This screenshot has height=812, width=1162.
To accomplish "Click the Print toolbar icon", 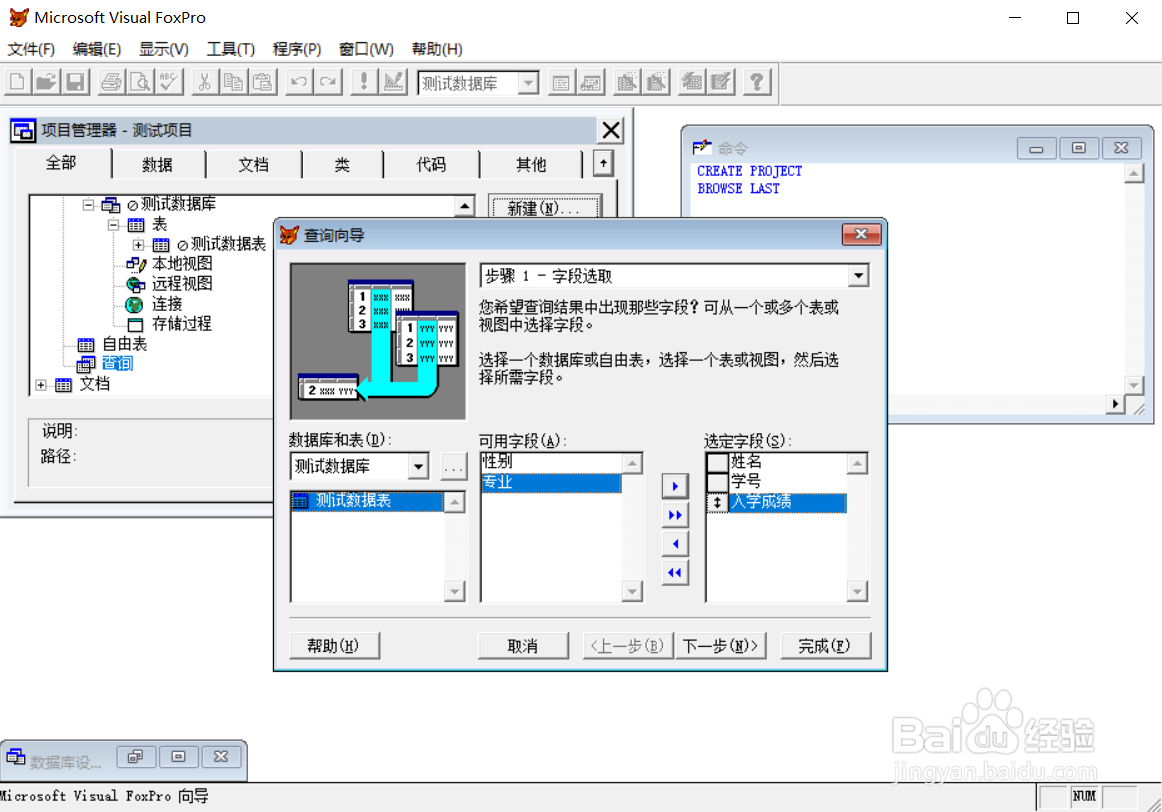I will click(x=111, y=81).
